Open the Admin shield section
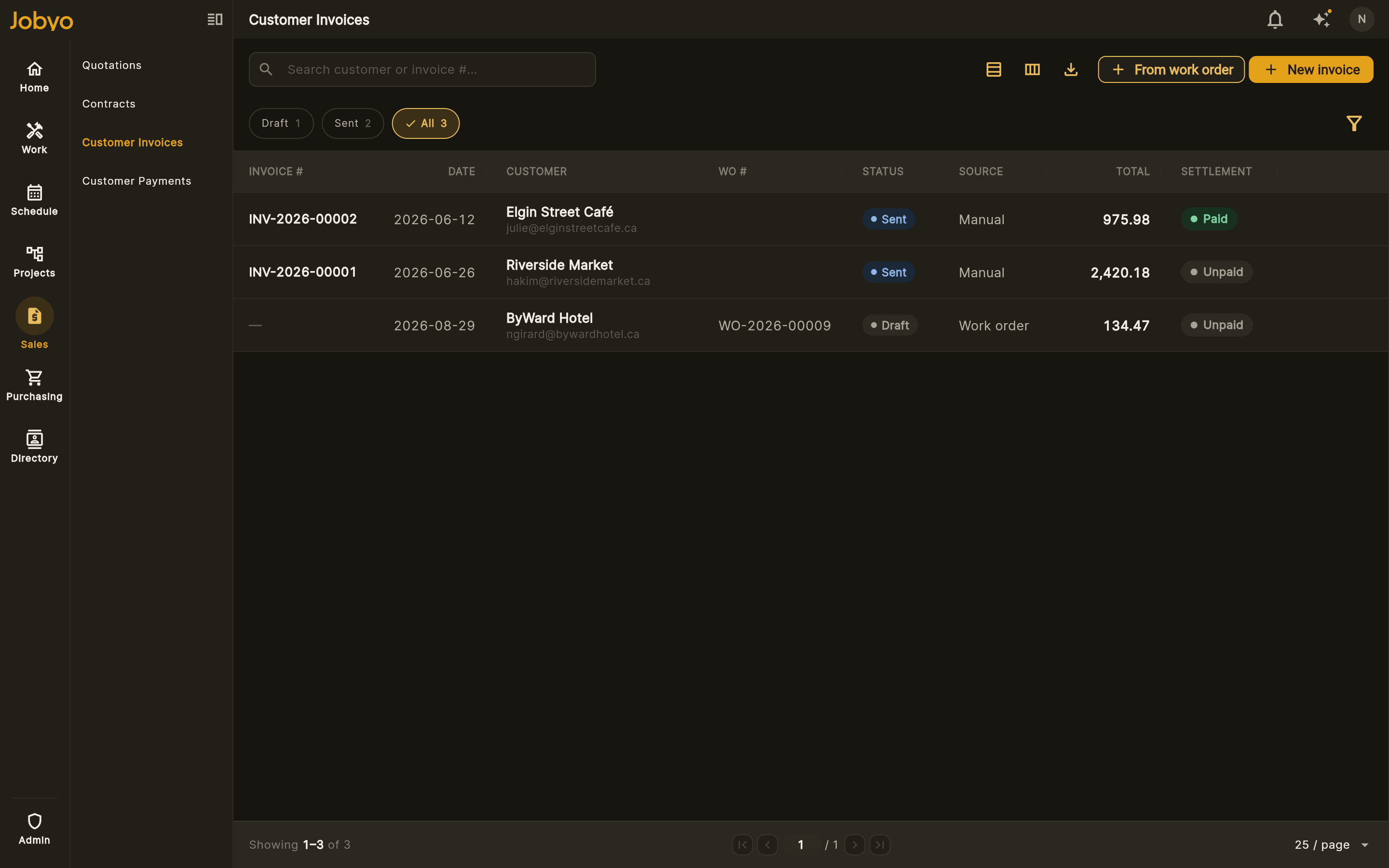Screen dimensions: 1389x868 point(34,829)
